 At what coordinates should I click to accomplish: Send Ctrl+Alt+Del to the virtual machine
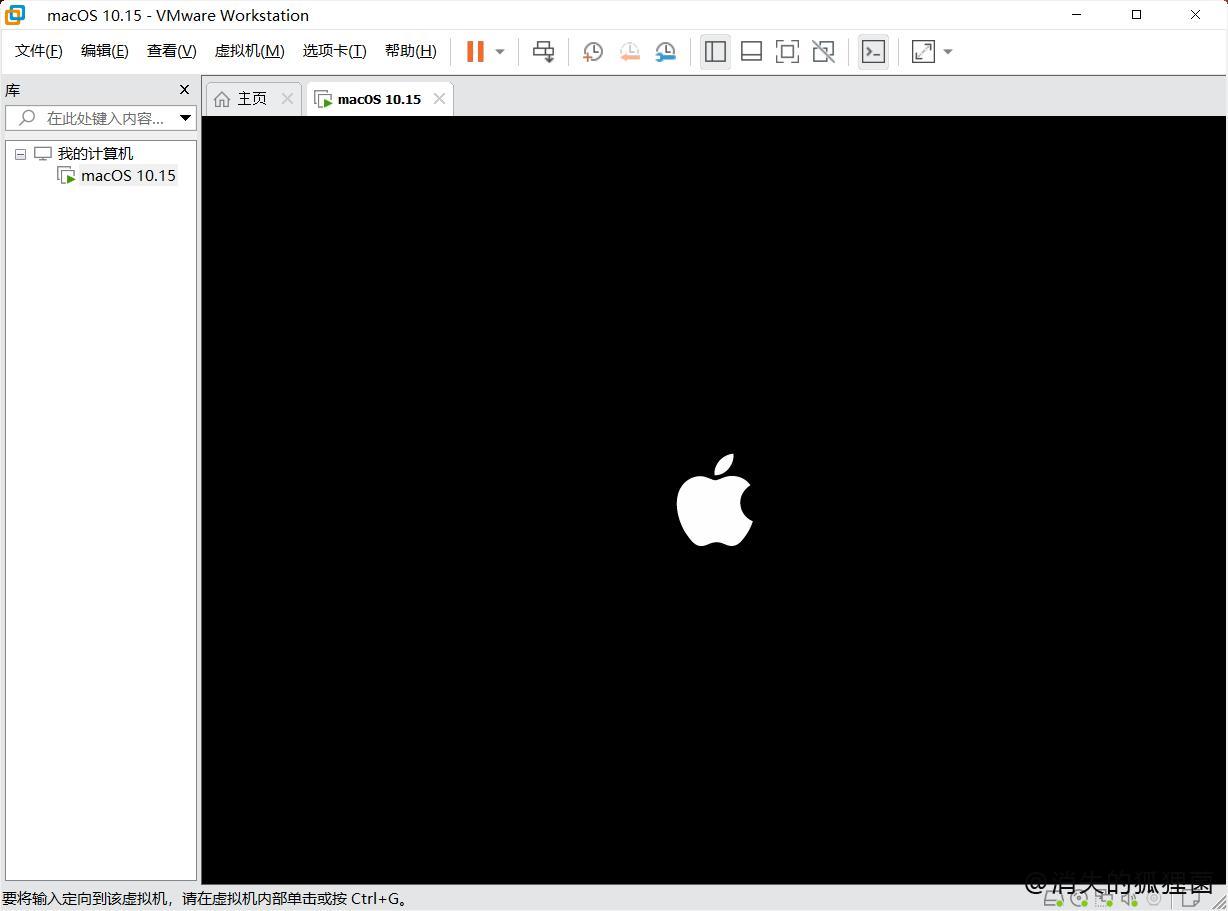(x=543, y=52)
